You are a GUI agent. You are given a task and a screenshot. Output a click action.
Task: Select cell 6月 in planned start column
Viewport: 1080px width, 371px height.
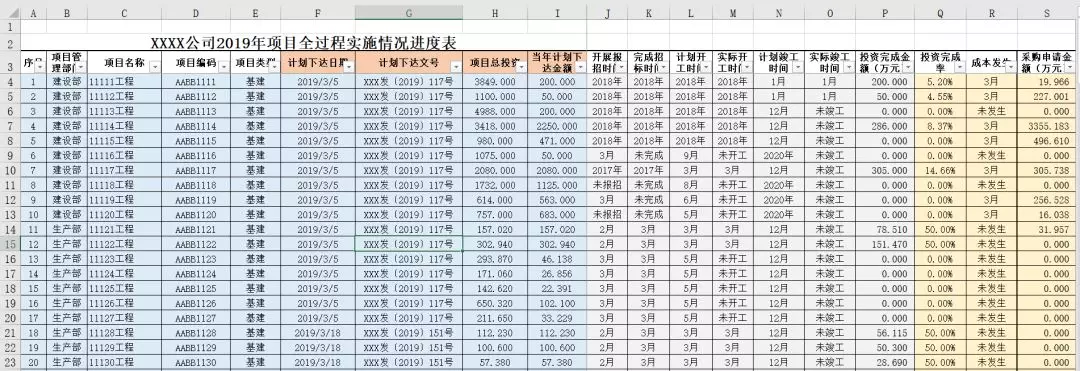(x=691, y=200)
